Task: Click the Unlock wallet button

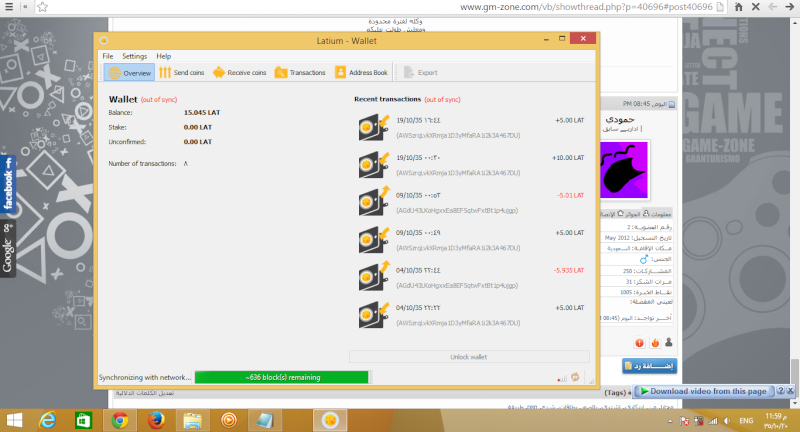Action: (x=467, y=357)
